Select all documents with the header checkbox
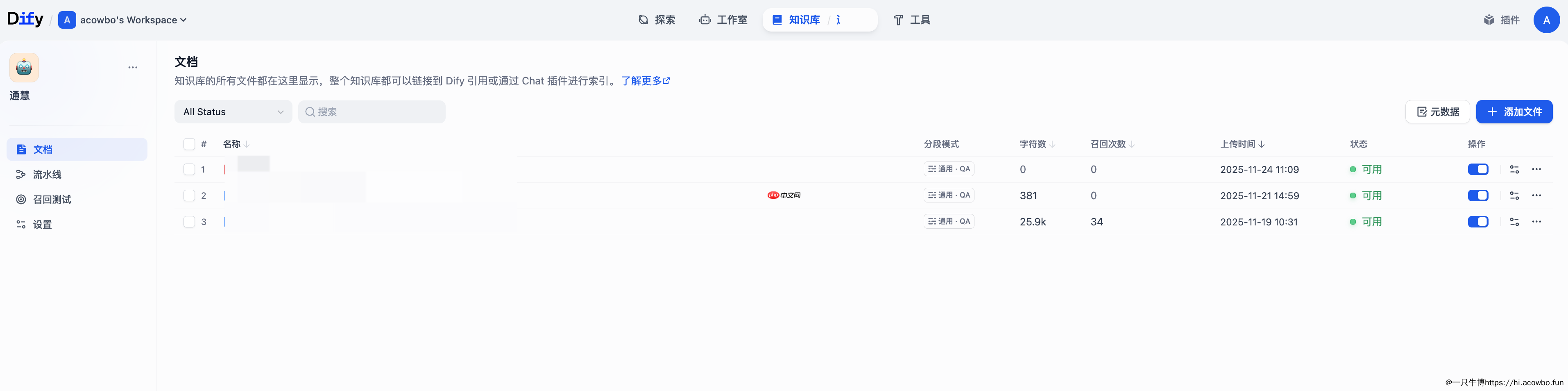Screen dimensions: 1568x391 tap(189, 144)
